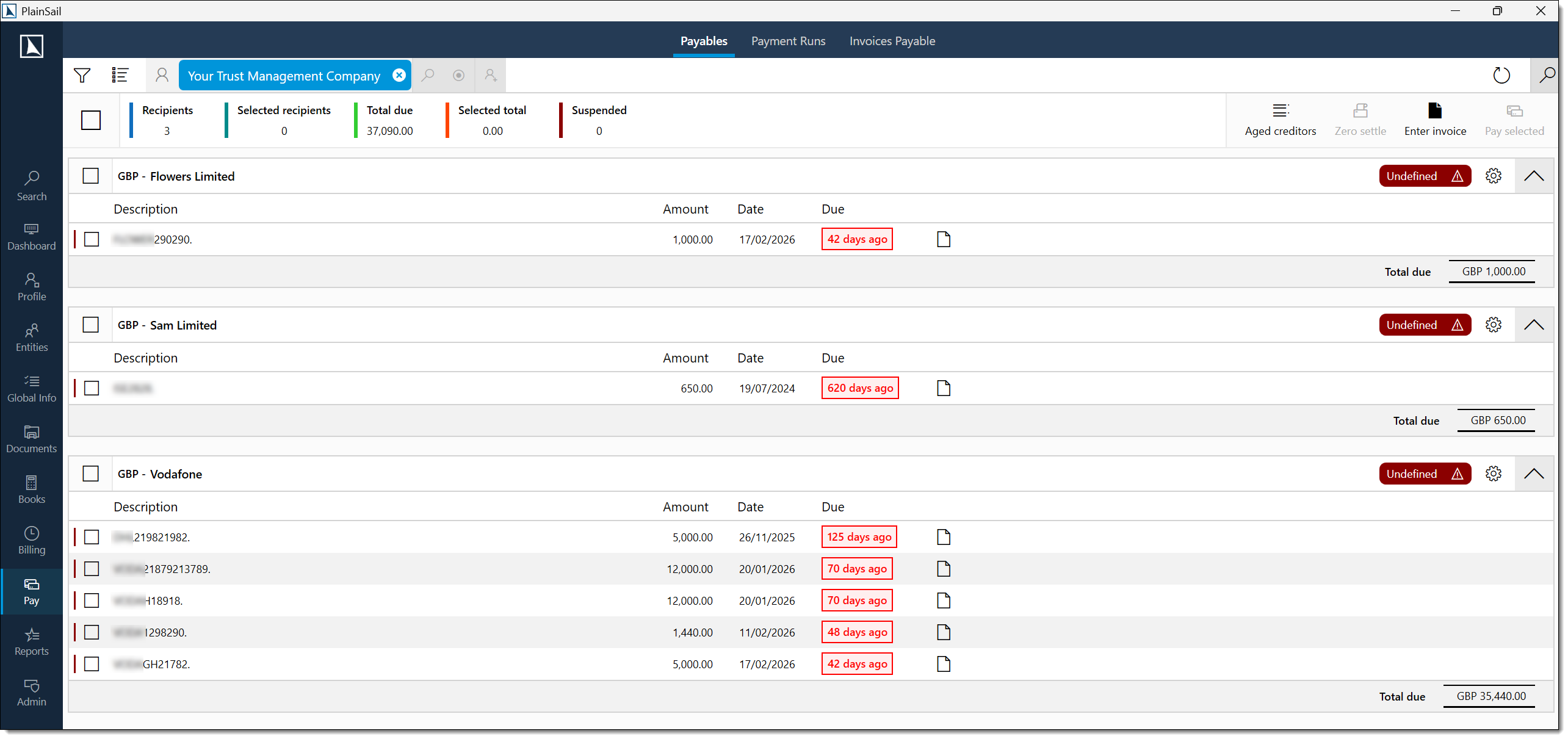The image size is (1568, 739).
Task: Open the Admin panel from sidebar
Action: 31,693
